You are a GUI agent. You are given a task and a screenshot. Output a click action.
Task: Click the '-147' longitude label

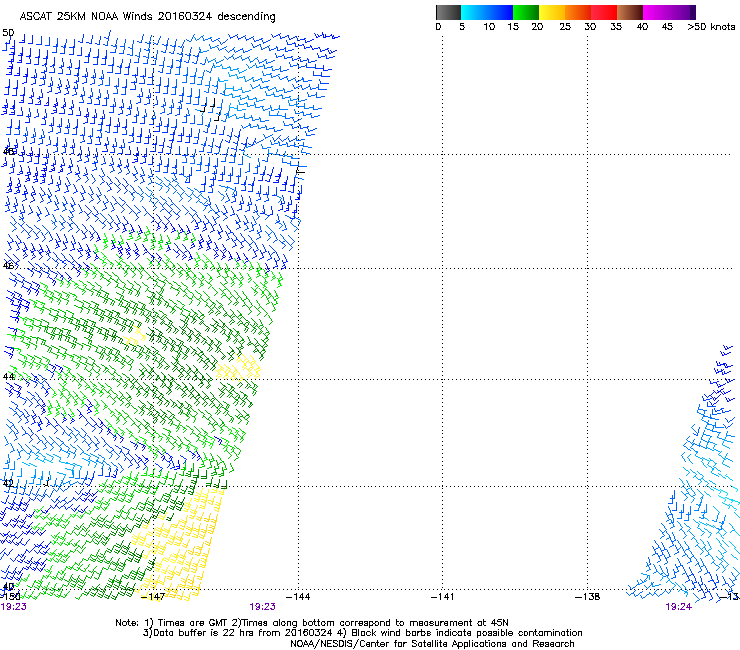(153, 597)
